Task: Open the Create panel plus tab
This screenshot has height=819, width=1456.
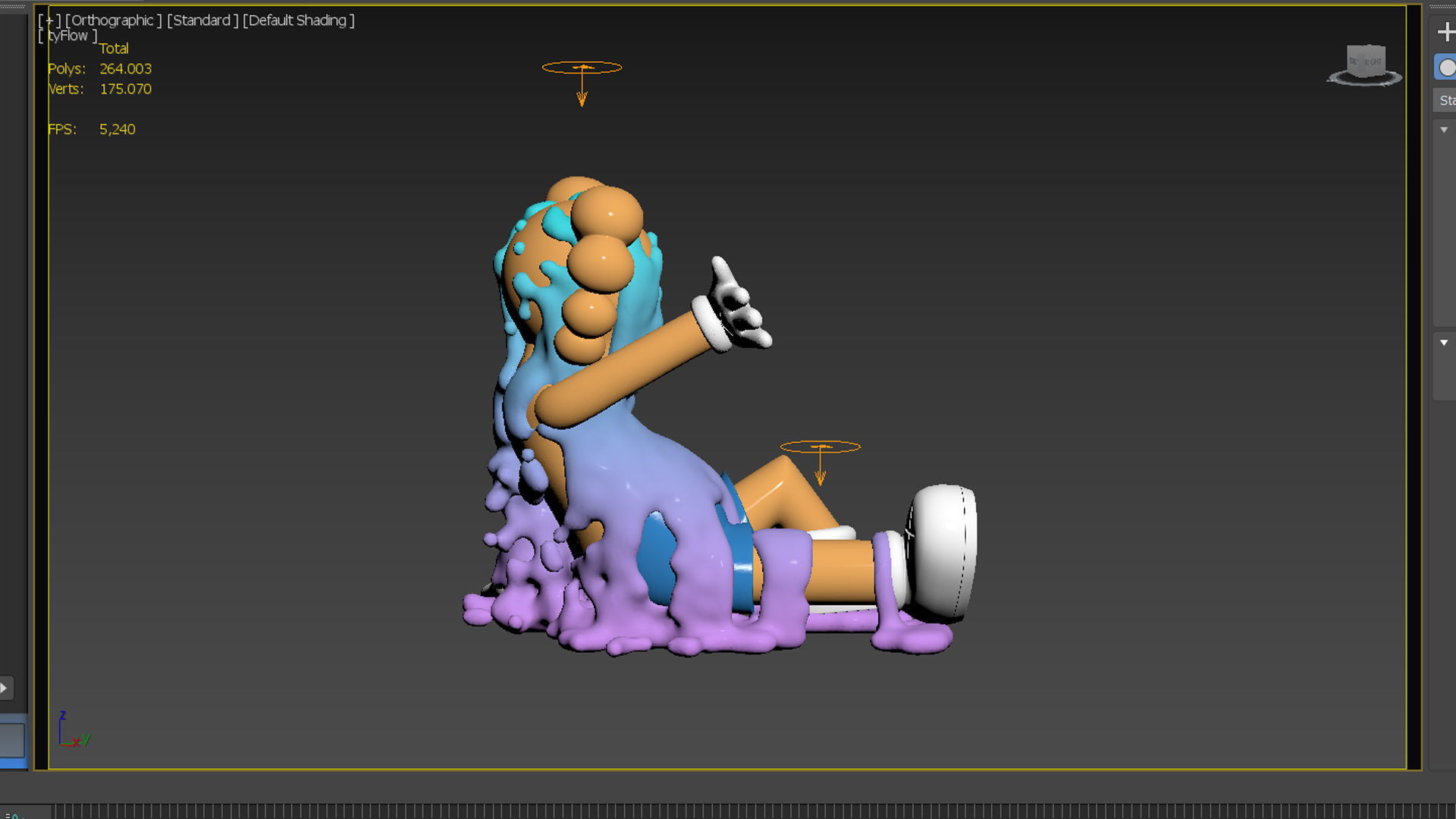Action: (1446, 31)
